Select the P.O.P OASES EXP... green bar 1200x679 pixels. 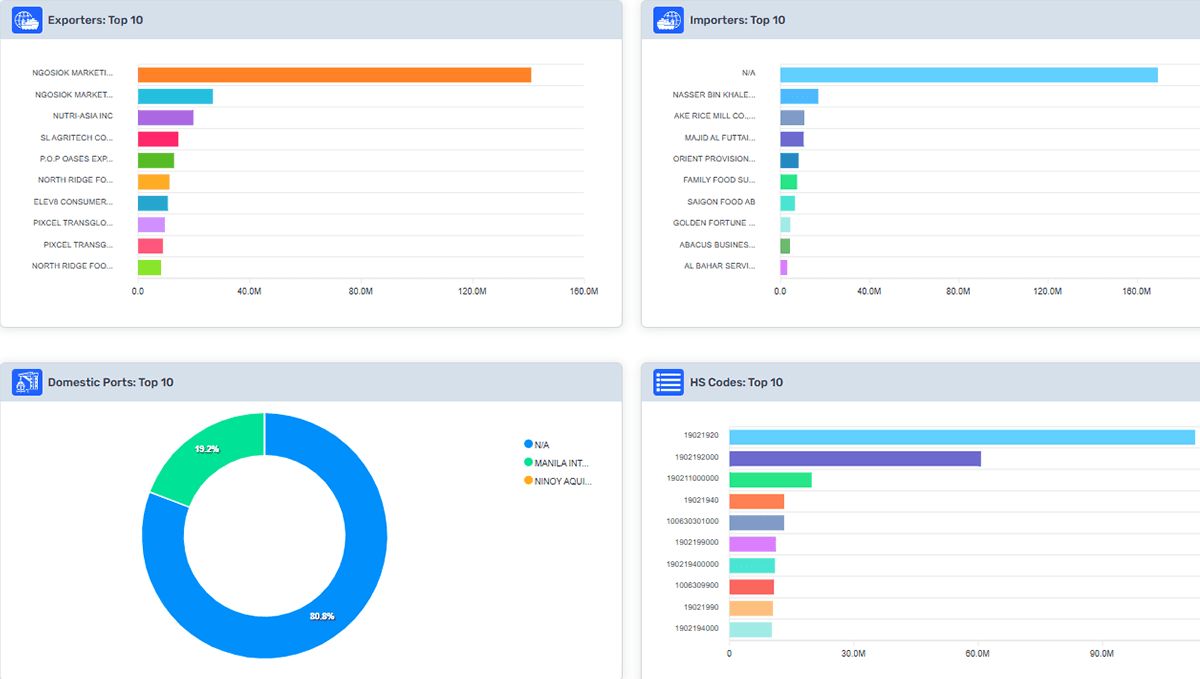pos(156,160)
